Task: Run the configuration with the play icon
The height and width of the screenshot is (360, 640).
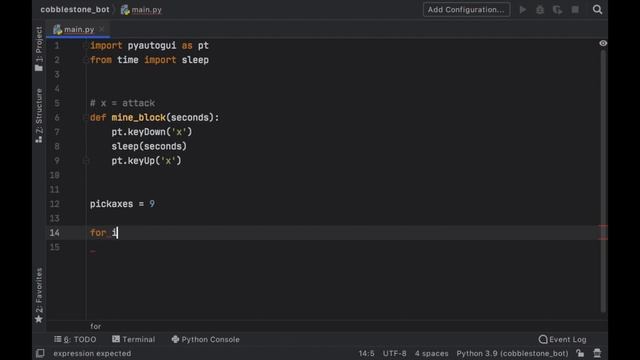Action: pos(523,10)
